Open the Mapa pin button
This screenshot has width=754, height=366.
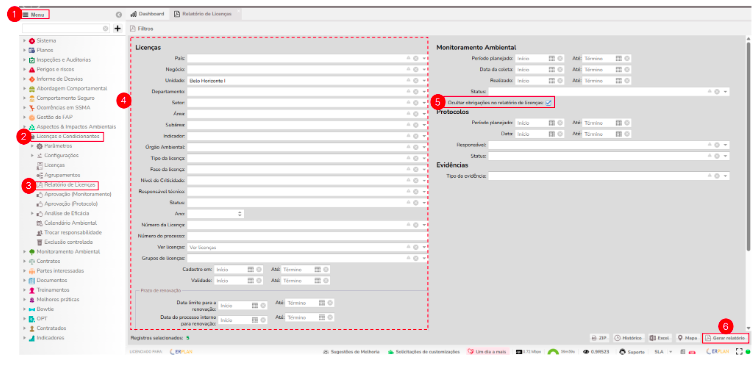point(688,338)
